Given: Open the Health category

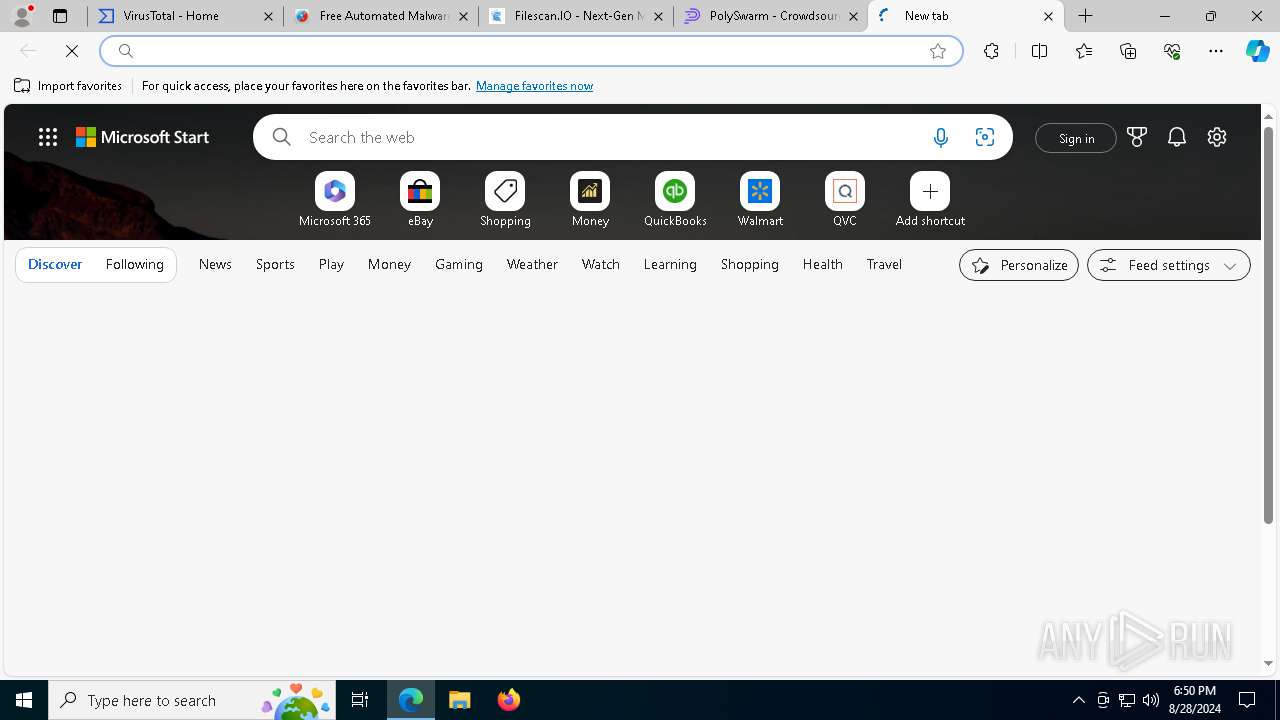Looking at the screenshot, I should click(x=822, y=265).
